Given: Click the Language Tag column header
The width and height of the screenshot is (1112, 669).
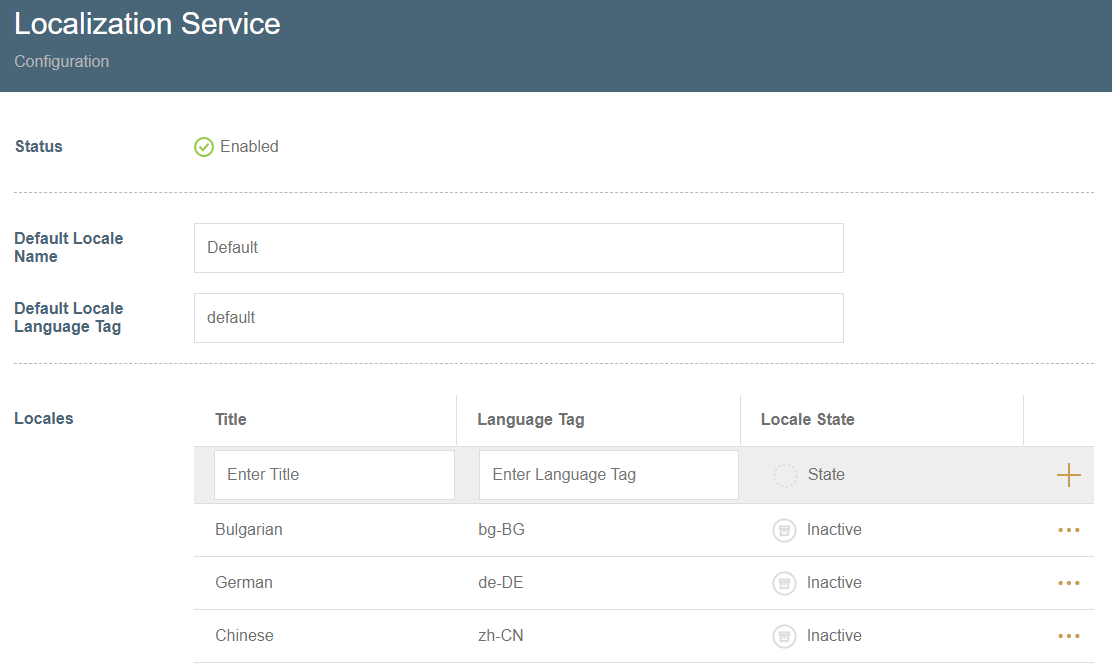Looking at the screenshot, I should pos(530,420).
